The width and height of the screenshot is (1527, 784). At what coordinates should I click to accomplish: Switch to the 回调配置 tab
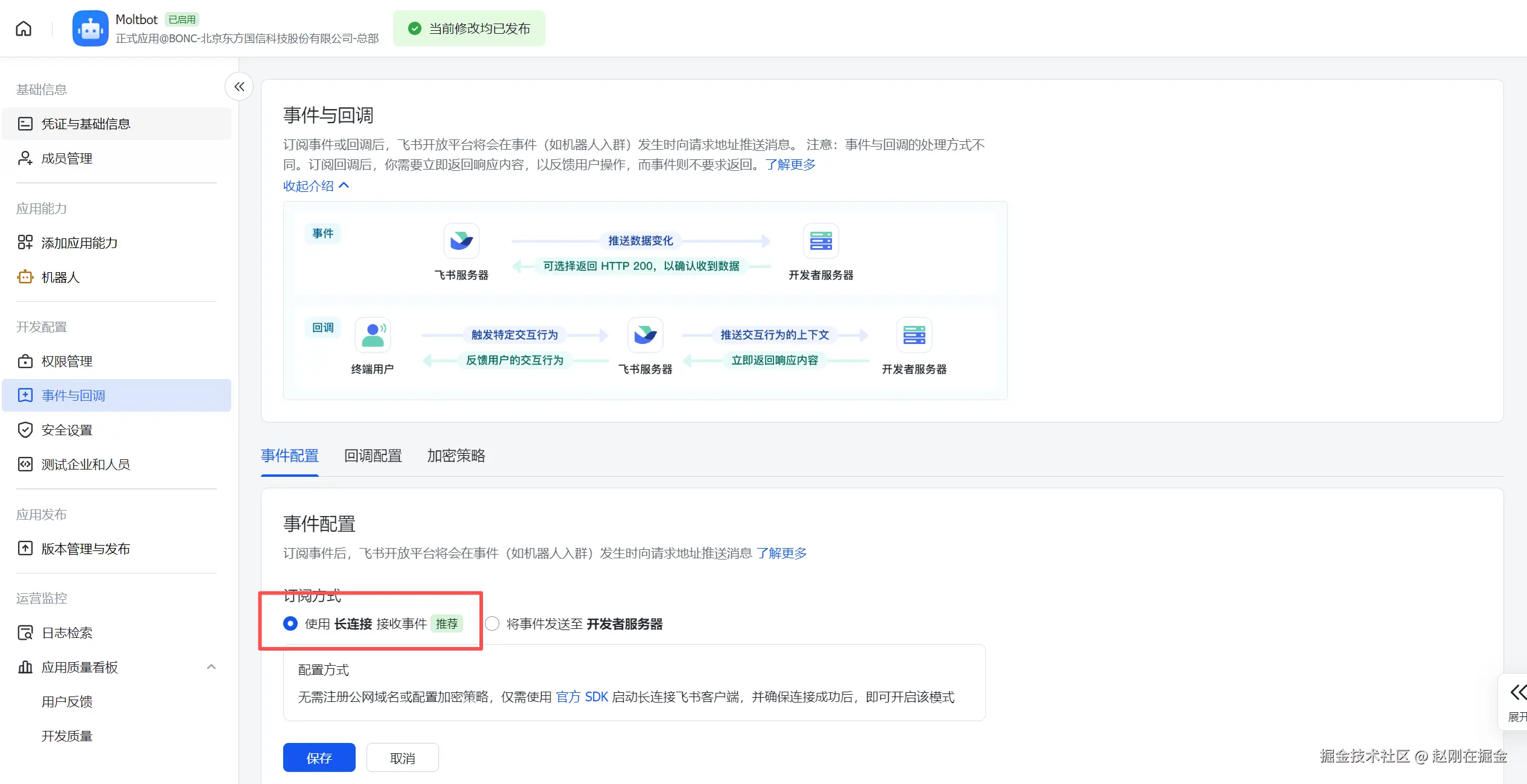[x=373, y=456]
